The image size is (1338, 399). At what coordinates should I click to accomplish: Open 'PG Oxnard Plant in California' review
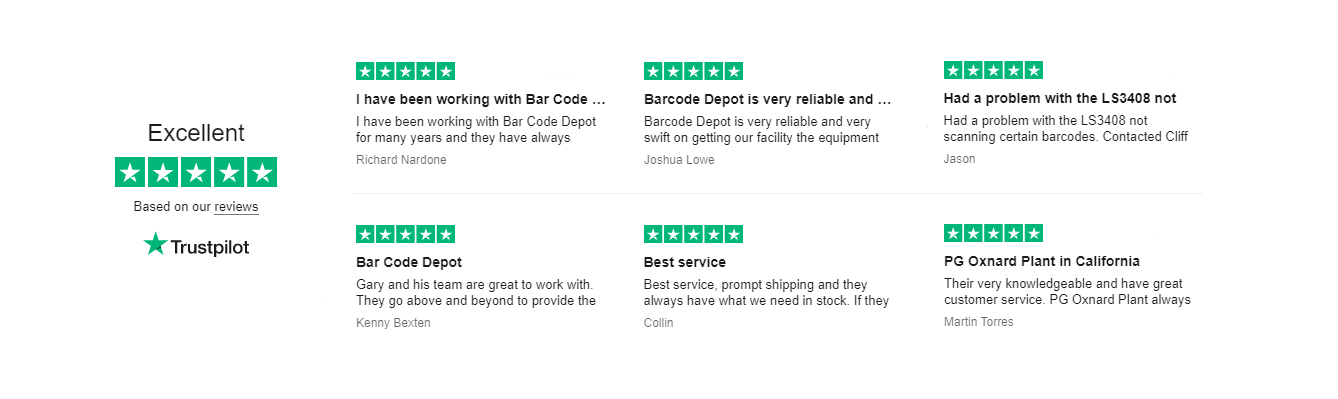pyautogui.click(x=1042, y=262)
